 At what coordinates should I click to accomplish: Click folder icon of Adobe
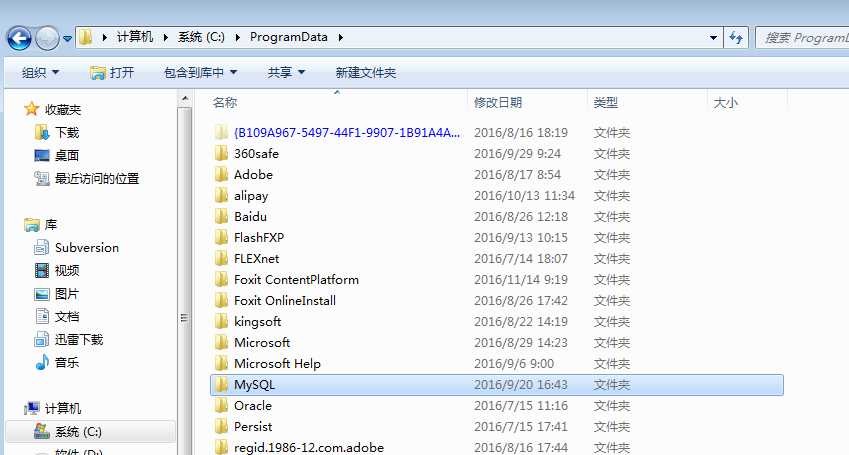[x=221, y=175]
